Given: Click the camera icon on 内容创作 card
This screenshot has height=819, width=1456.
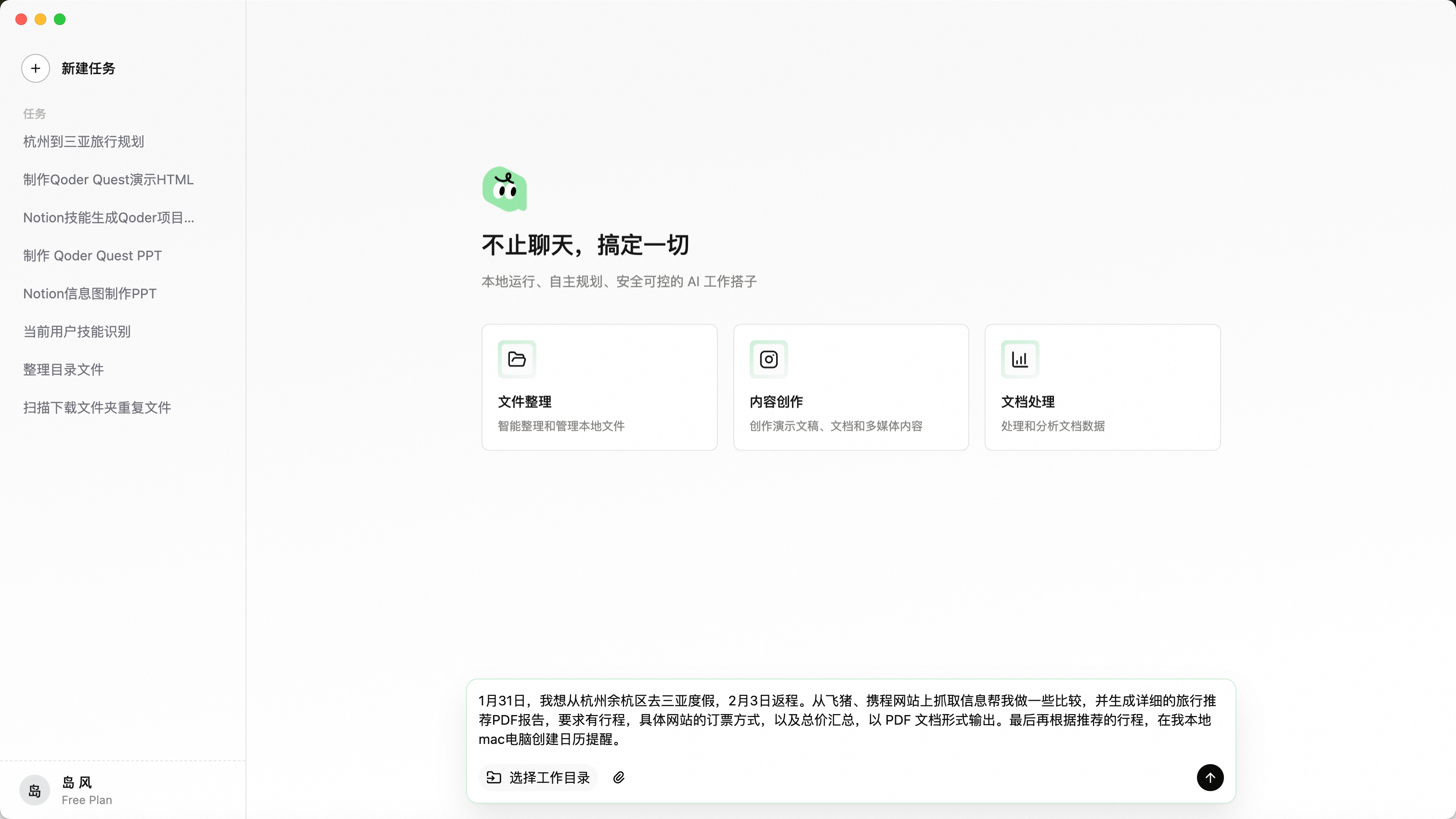Looking at the screenshot, I should coord(768,359).
